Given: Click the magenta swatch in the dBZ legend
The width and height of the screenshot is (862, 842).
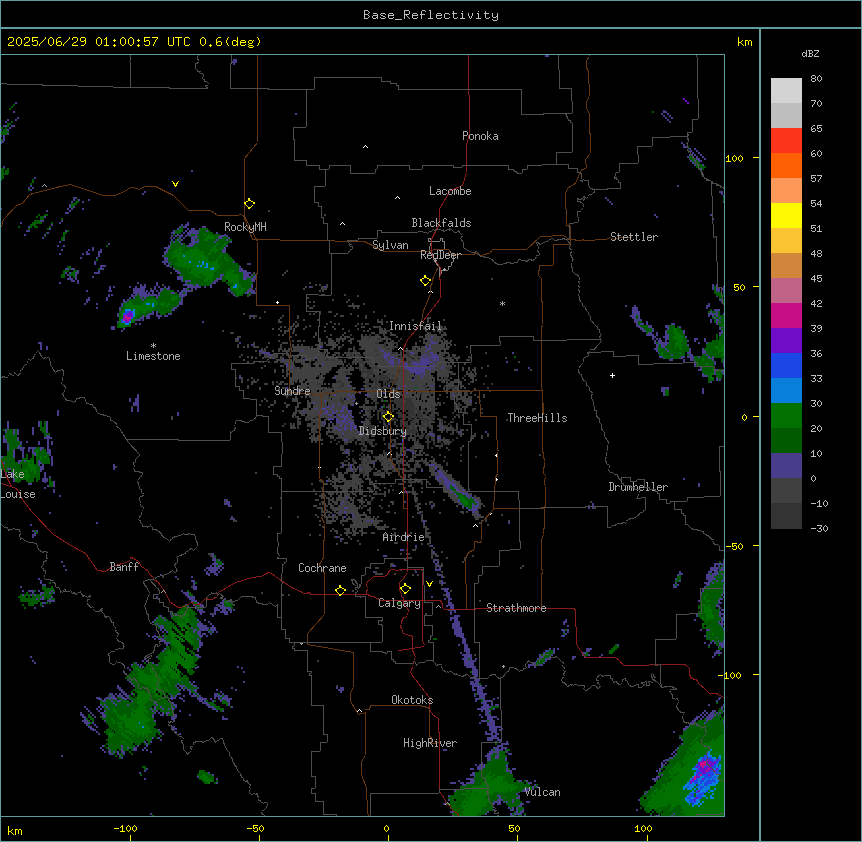Looking at the screenshot, I should click(x=786, y=315).
